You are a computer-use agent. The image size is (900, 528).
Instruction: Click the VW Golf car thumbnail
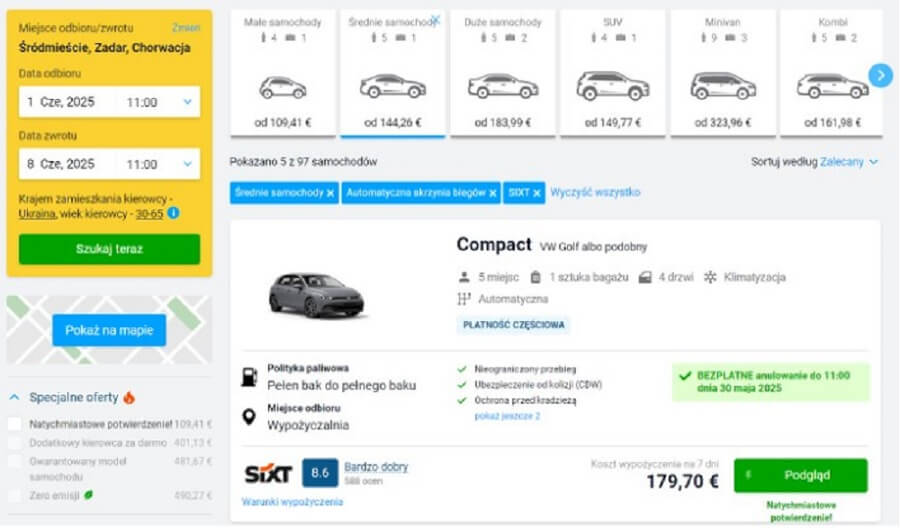coord(316,295)
